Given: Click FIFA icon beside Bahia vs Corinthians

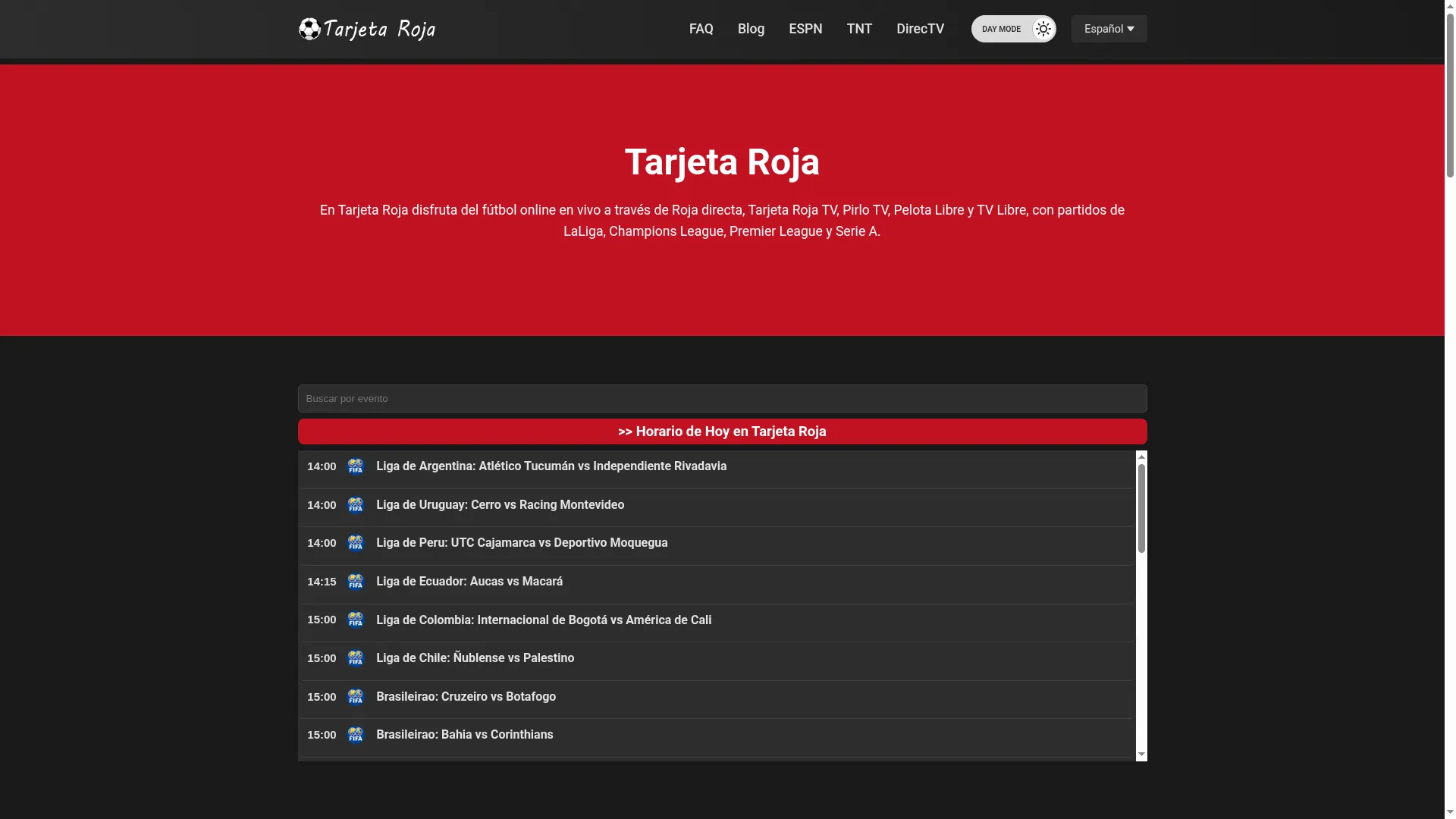Looking at the screenshot, I should tap(356, 735).
